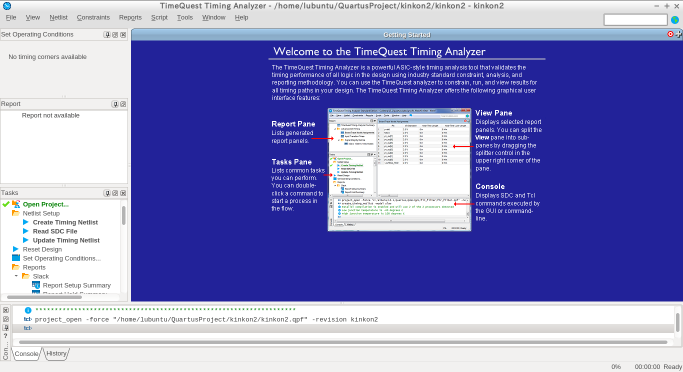Click the Reset Design play arrow
This screenshot has width=683, height=372.
(x=16, y=249)
